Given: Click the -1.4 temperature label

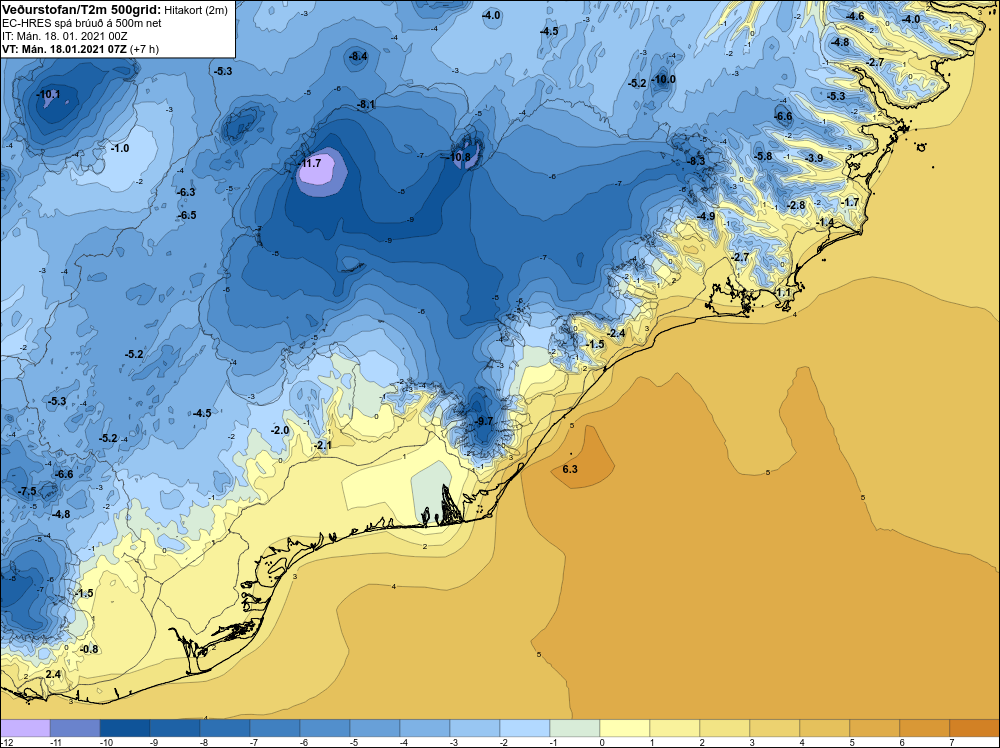Looking at the screenshot, I should tap(825, 222).
